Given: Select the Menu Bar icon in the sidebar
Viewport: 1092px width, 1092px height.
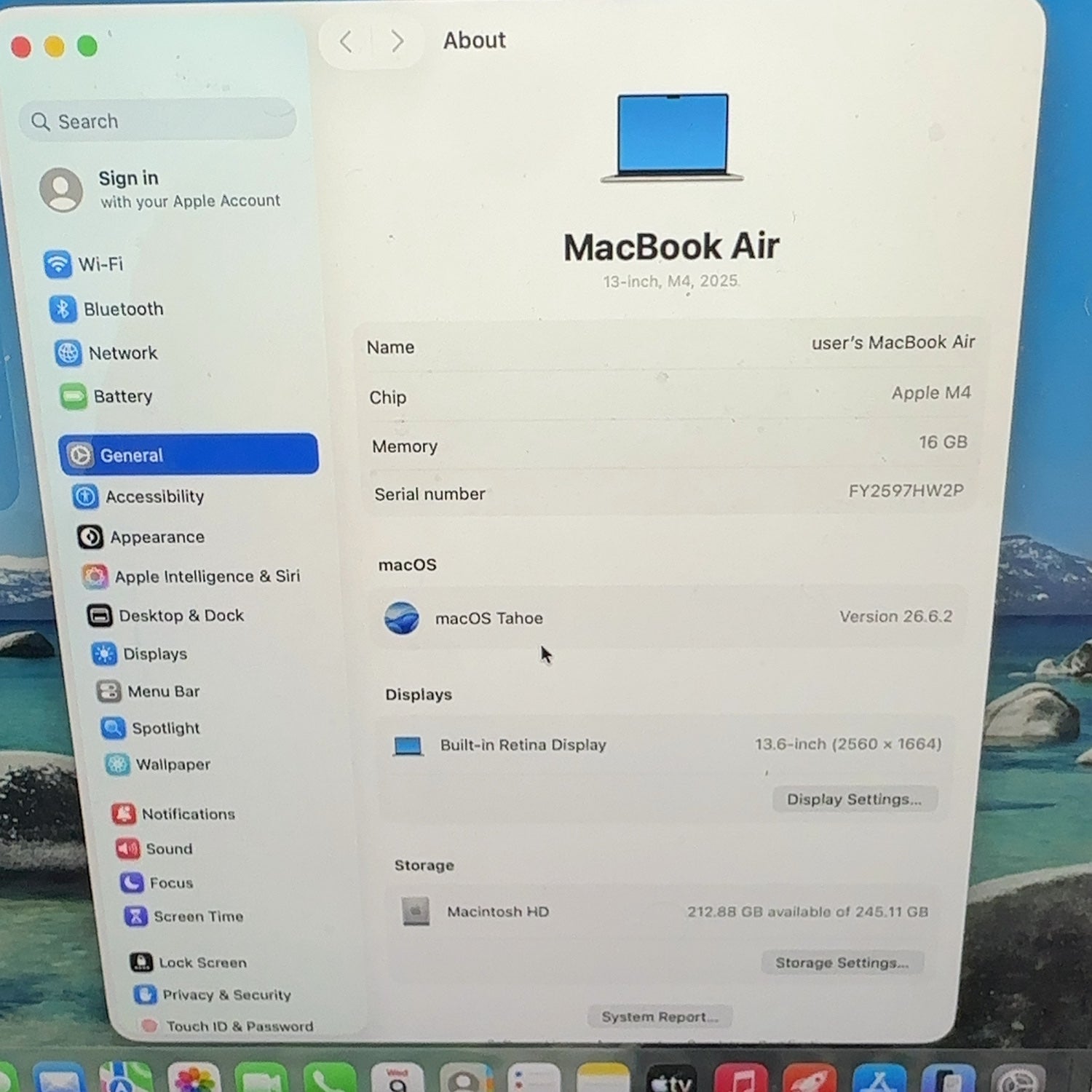Looking at the screenshot, I should coord(108,691).
